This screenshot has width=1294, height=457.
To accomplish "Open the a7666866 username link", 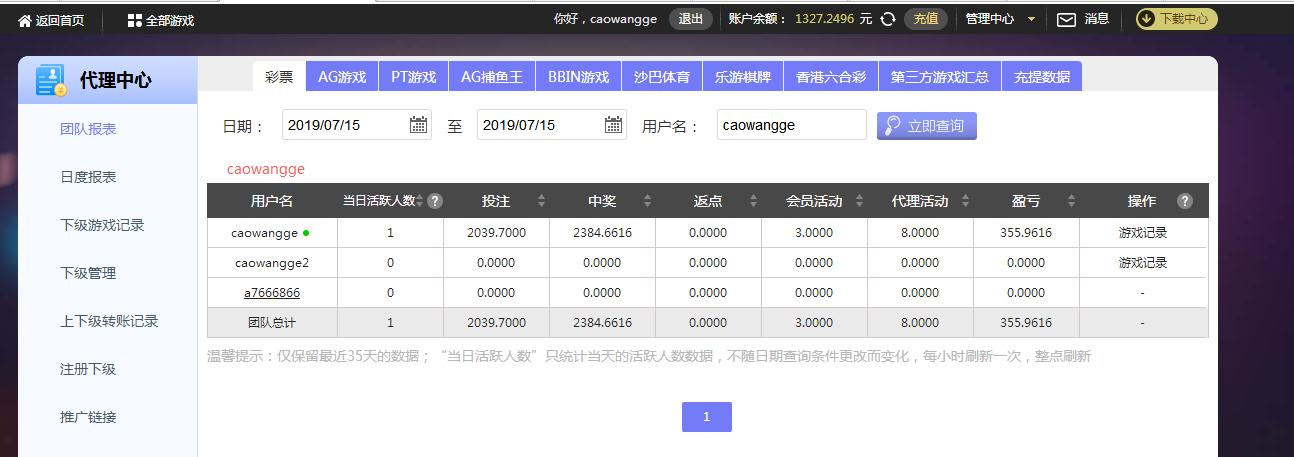I will [272, 293].
